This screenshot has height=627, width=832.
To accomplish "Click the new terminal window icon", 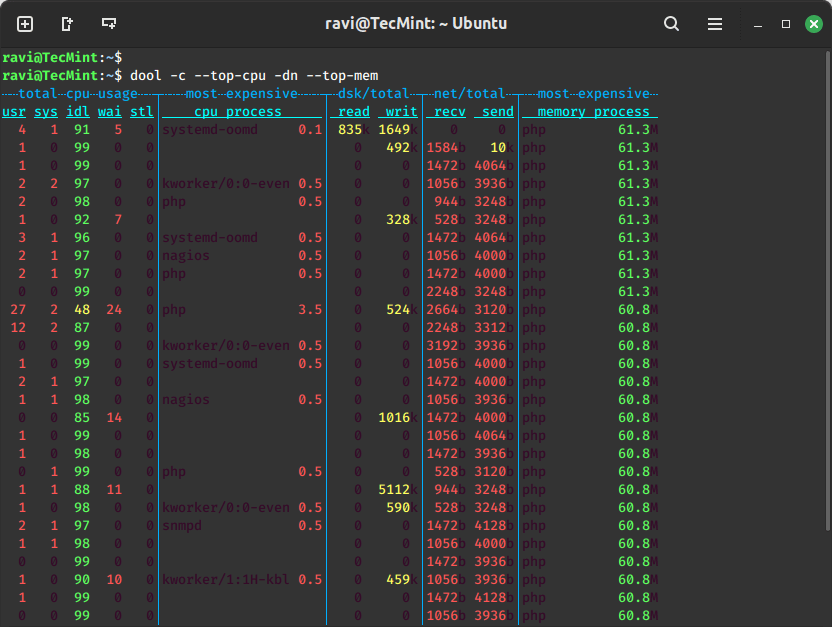I will pyautogui.click(x=67, y=24).
